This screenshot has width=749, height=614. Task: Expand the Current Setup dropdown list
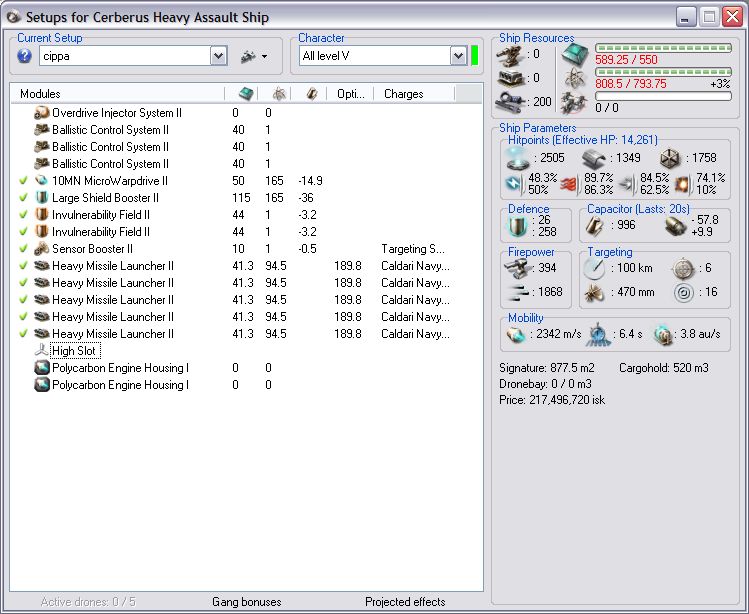point(219,57)
